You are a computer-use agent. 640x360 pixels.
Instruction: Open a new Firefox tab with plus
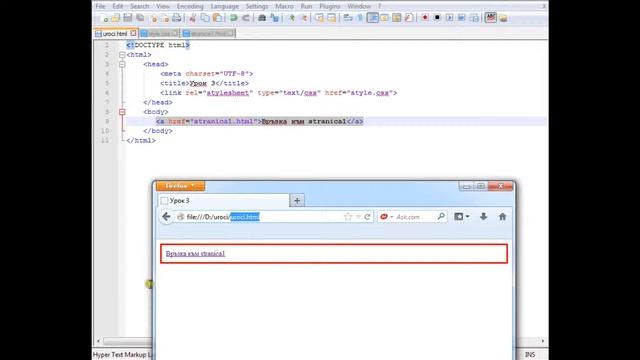click(x=297, y=200)
